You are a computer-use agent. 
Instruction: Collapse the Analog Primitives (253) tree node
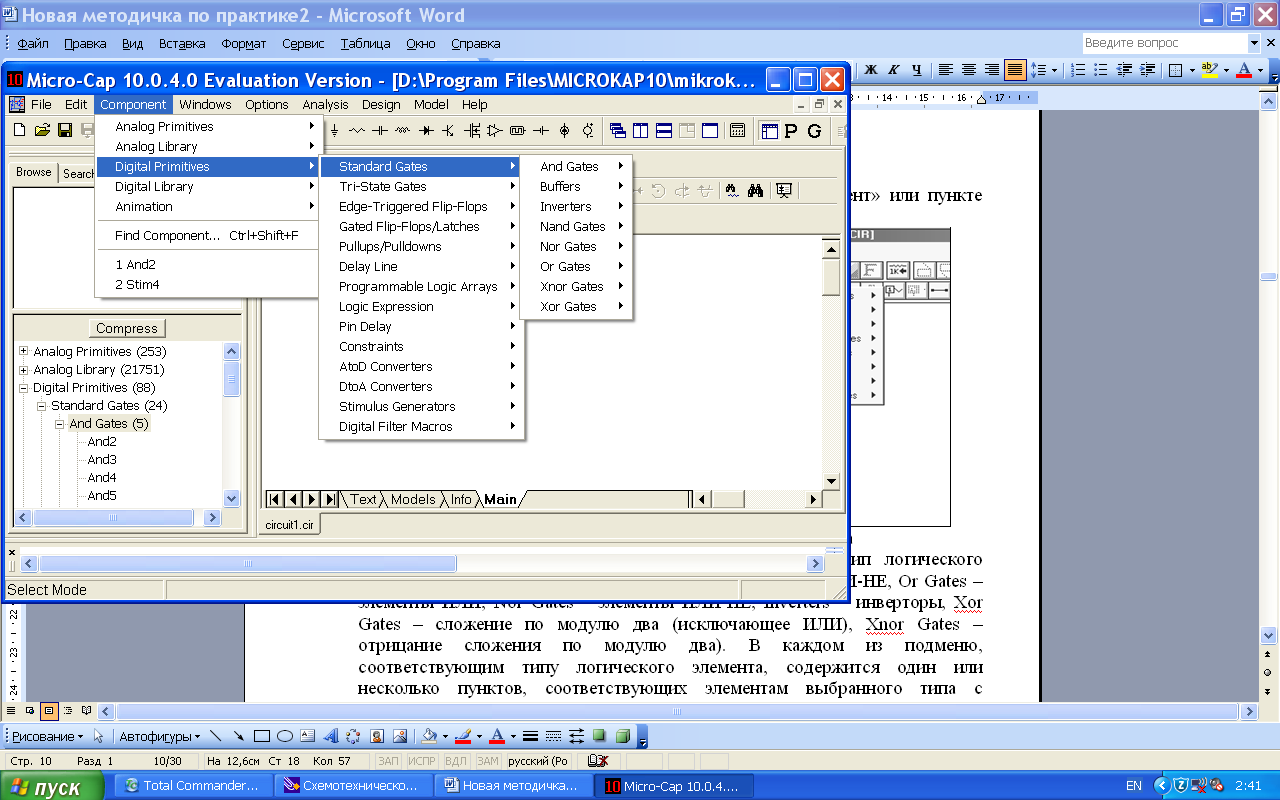tap(23, 351)
